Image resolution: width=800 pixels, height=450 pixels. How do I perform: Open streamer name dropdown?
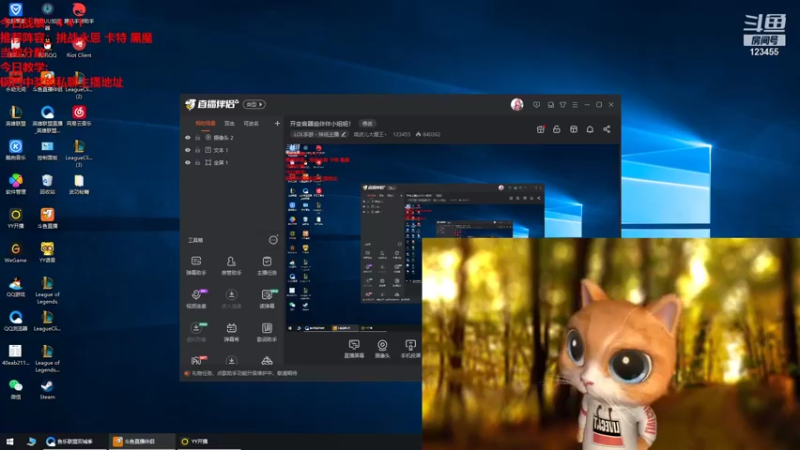[370, 134]
